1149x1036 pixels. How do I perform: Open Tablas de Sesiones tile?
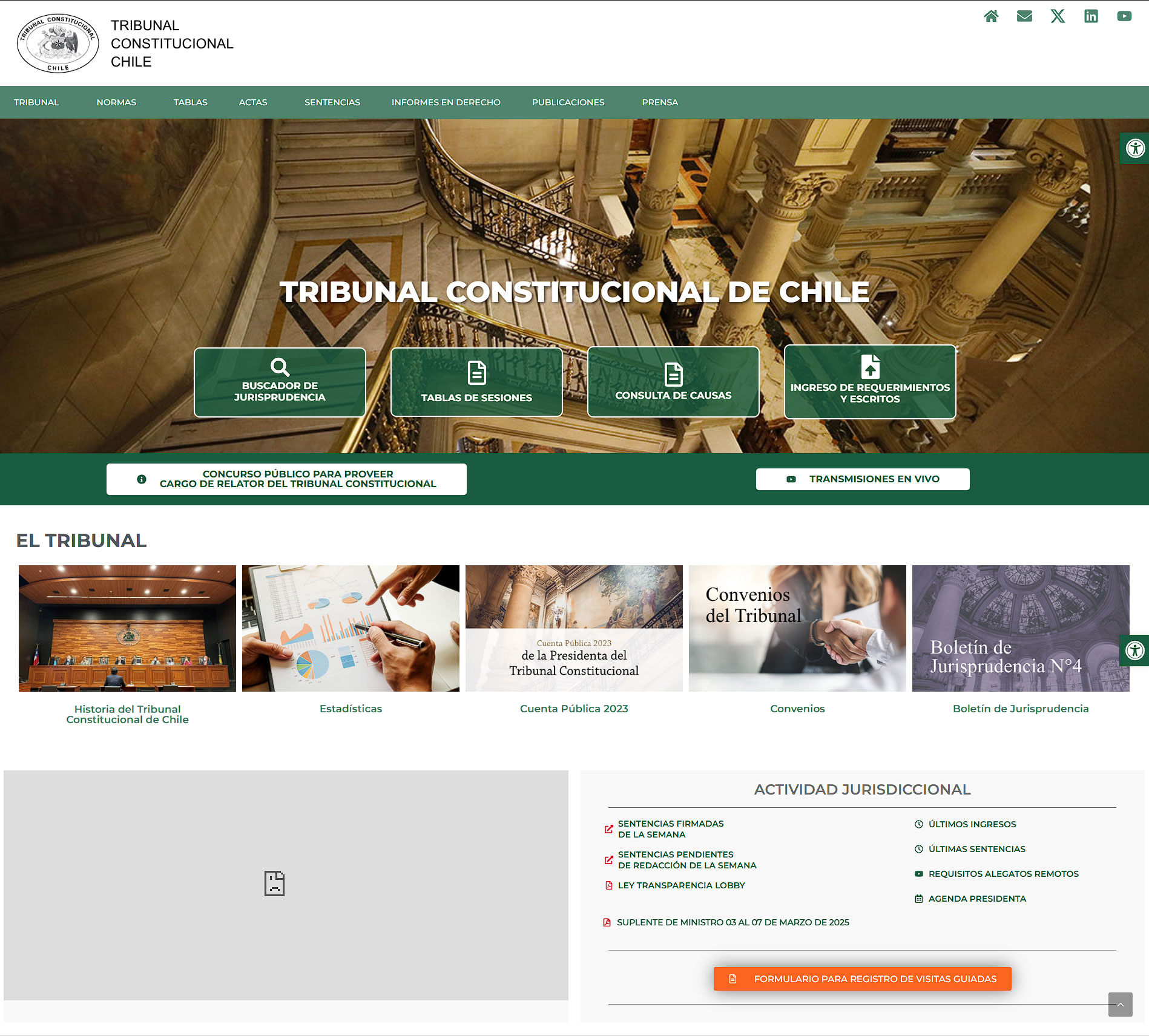pos(476,382)
